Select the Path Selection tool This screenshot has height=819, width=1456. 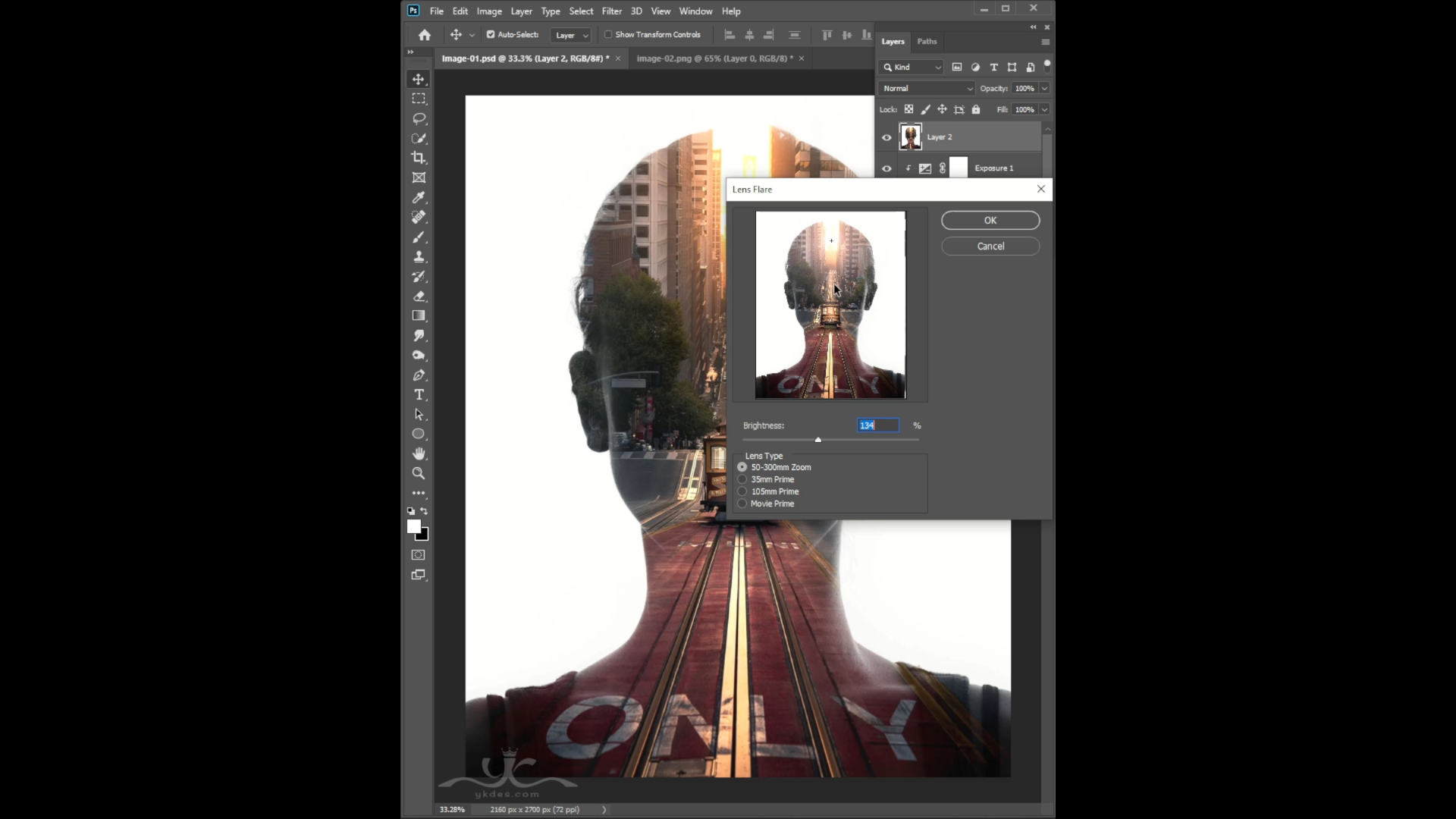[419, 414]
